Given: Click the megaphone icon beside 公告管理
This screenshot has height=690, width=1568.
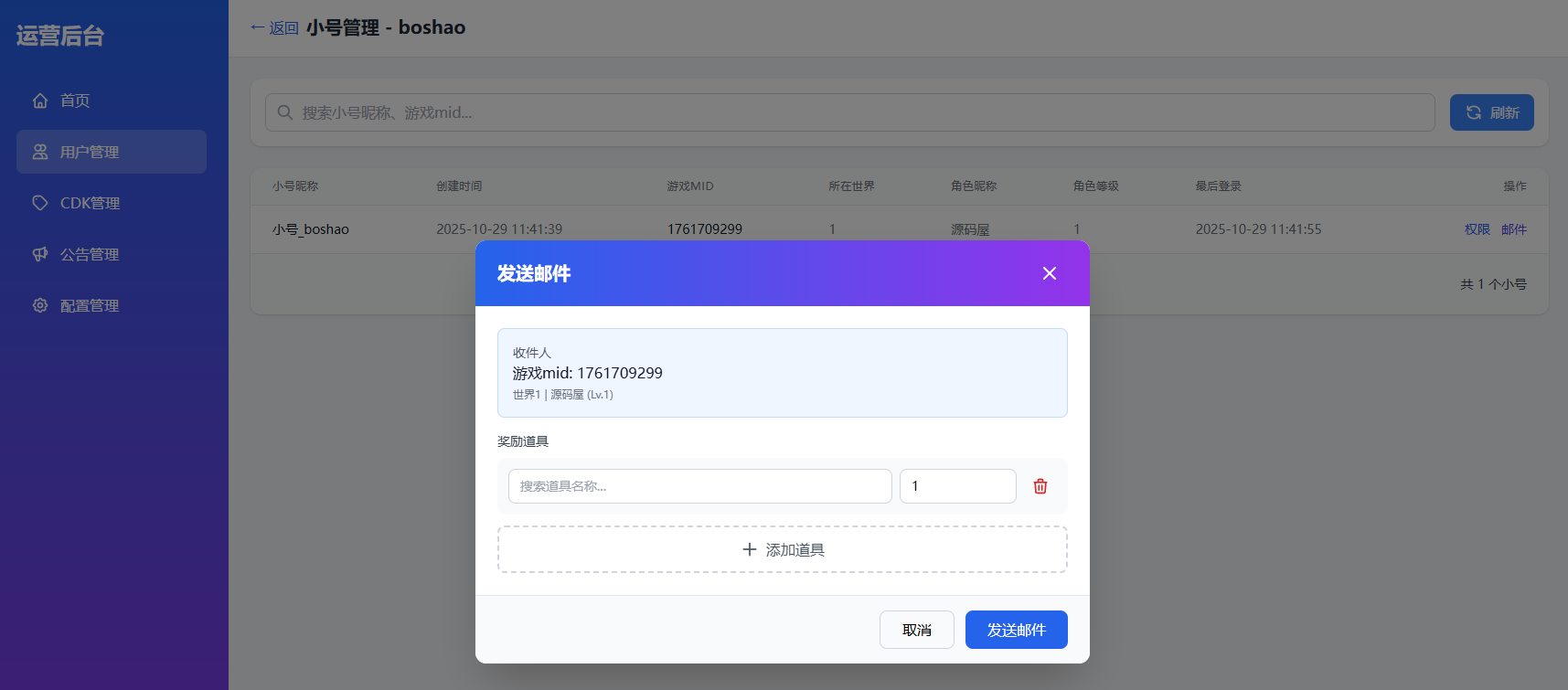Looking at the screenshot, I should pyautogui.click(x=40, y=254).
